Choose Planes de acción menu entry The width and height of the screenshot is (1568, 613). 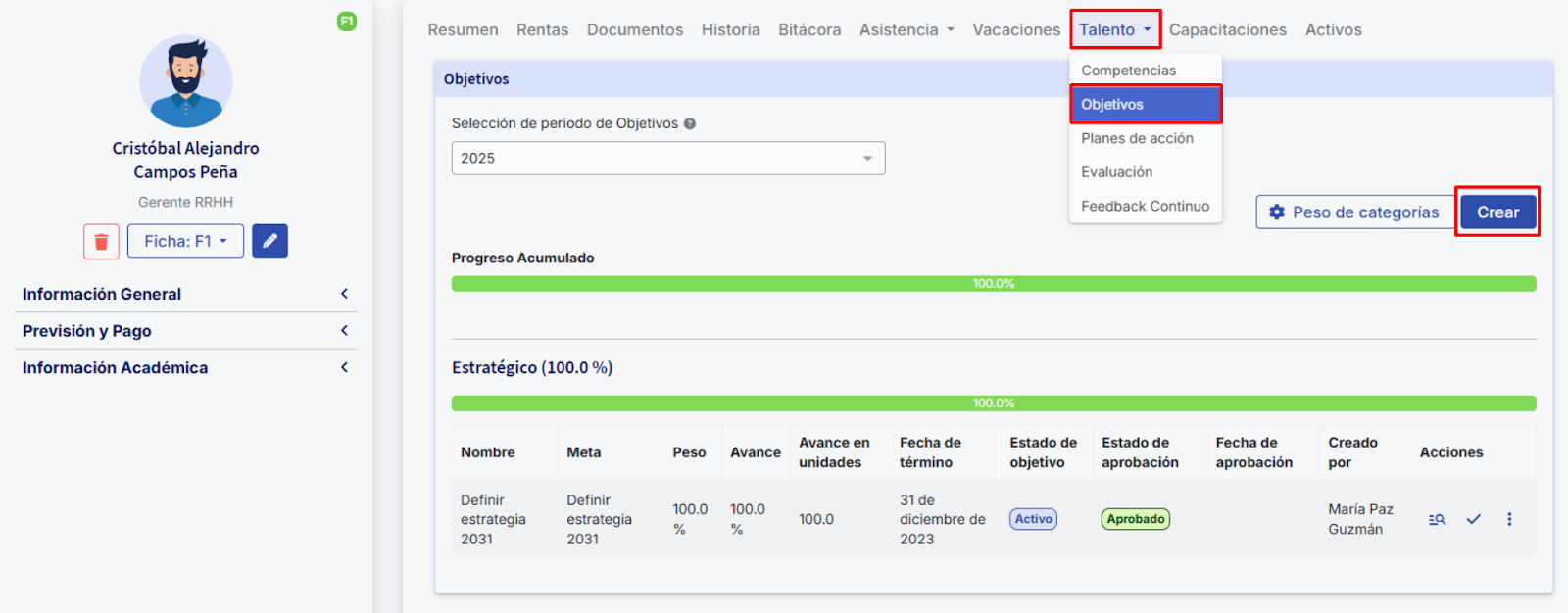click(x=1137, y=138)
